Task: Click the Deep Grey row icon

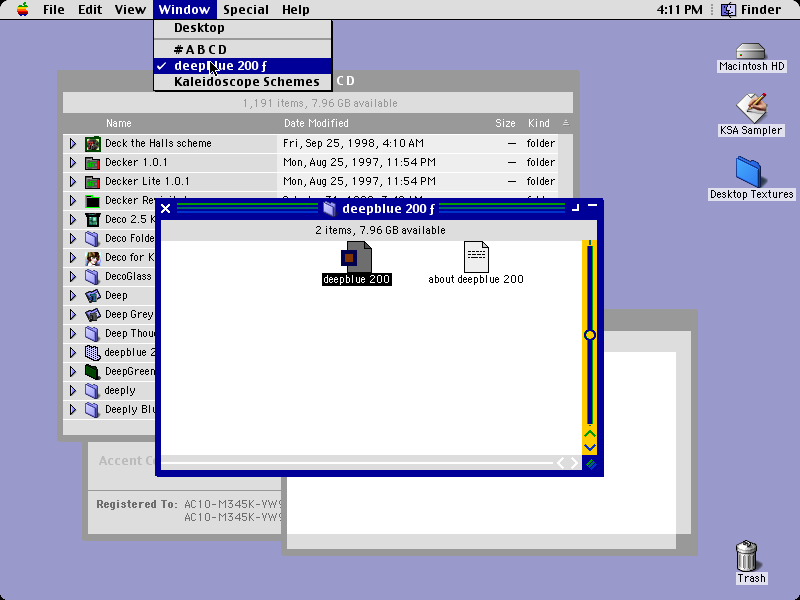Action: point(92,315)
